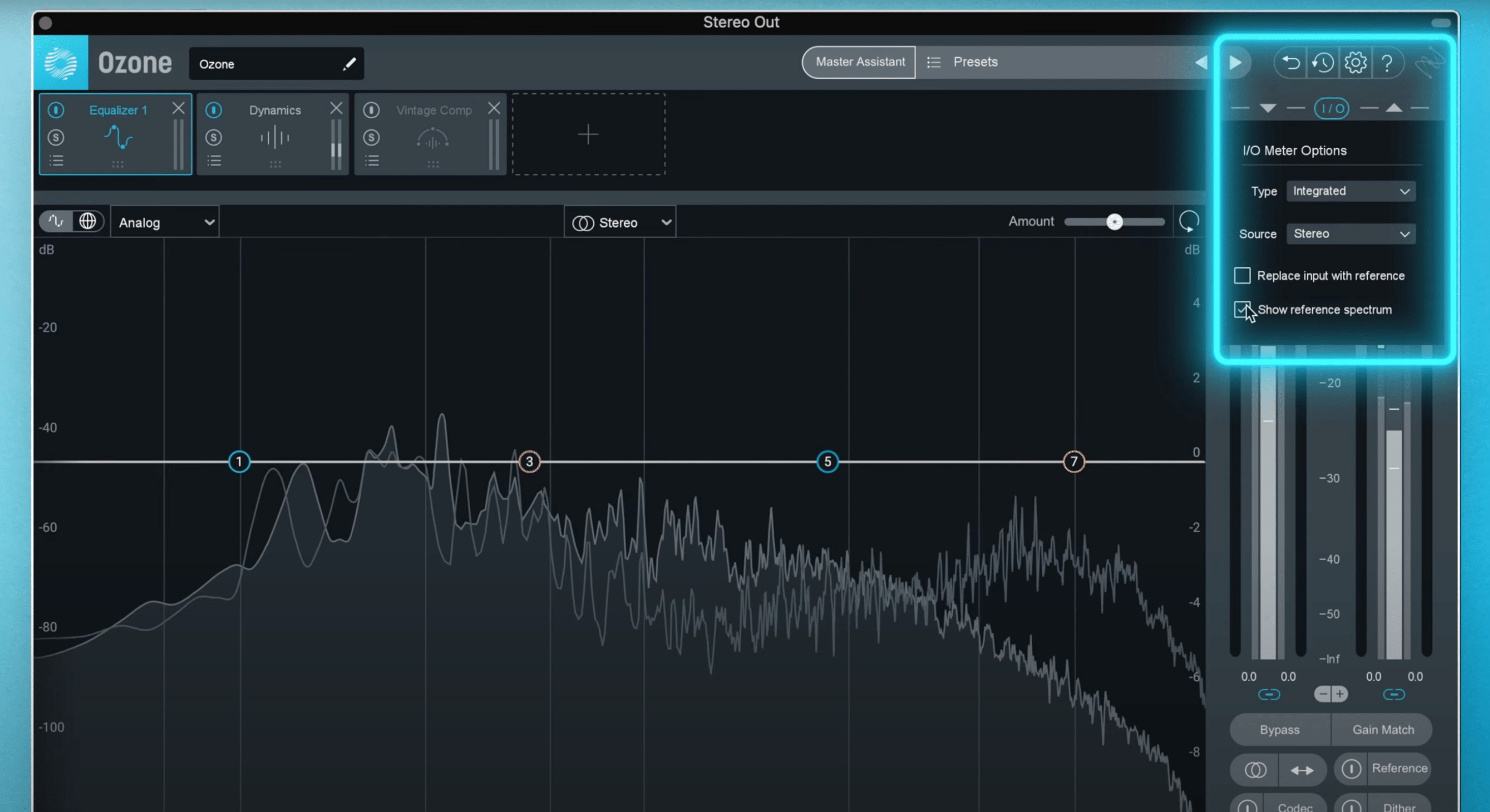Go to next preset arrow
Screen dimensions: 1490x812
(x=1236, y=62)
